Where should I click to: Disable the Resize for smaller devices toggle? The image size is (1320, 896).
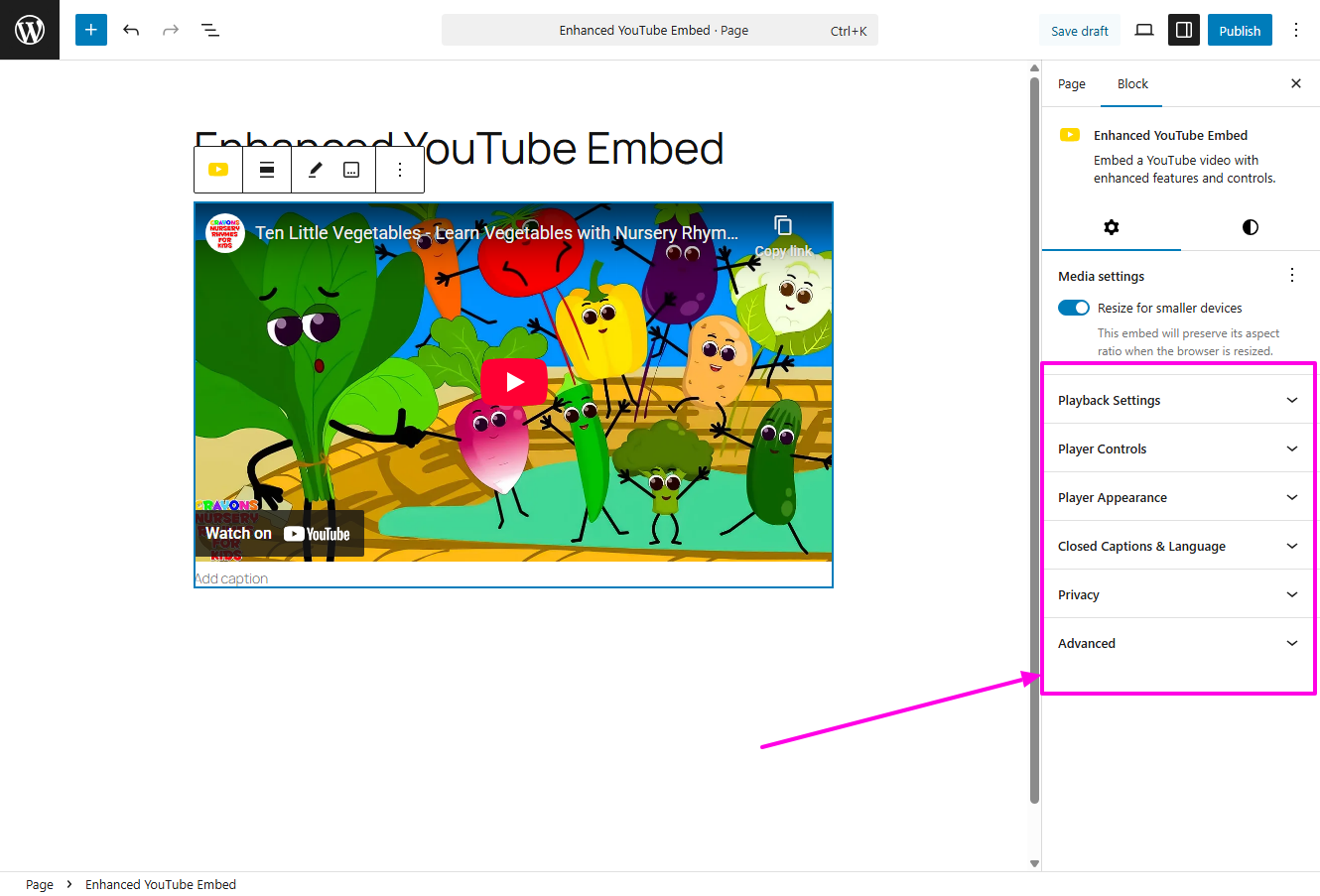[x=1073, y=308]
